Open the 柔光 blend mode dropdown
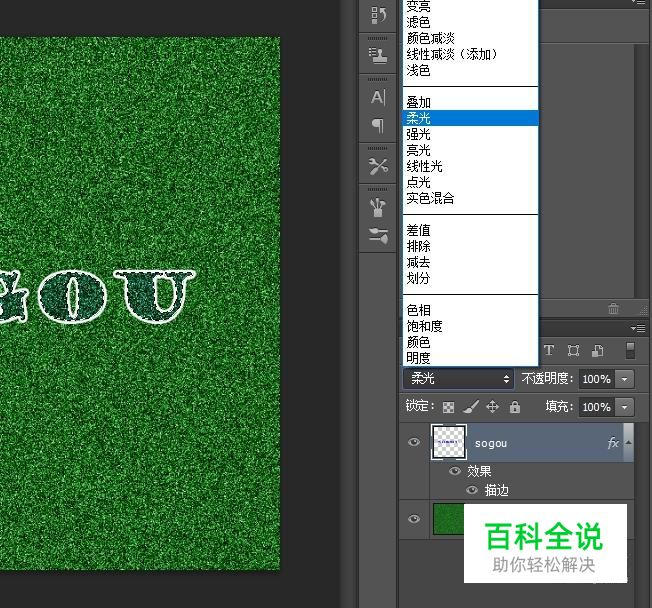Screen dimensions: 652x608 pos(458,378)
